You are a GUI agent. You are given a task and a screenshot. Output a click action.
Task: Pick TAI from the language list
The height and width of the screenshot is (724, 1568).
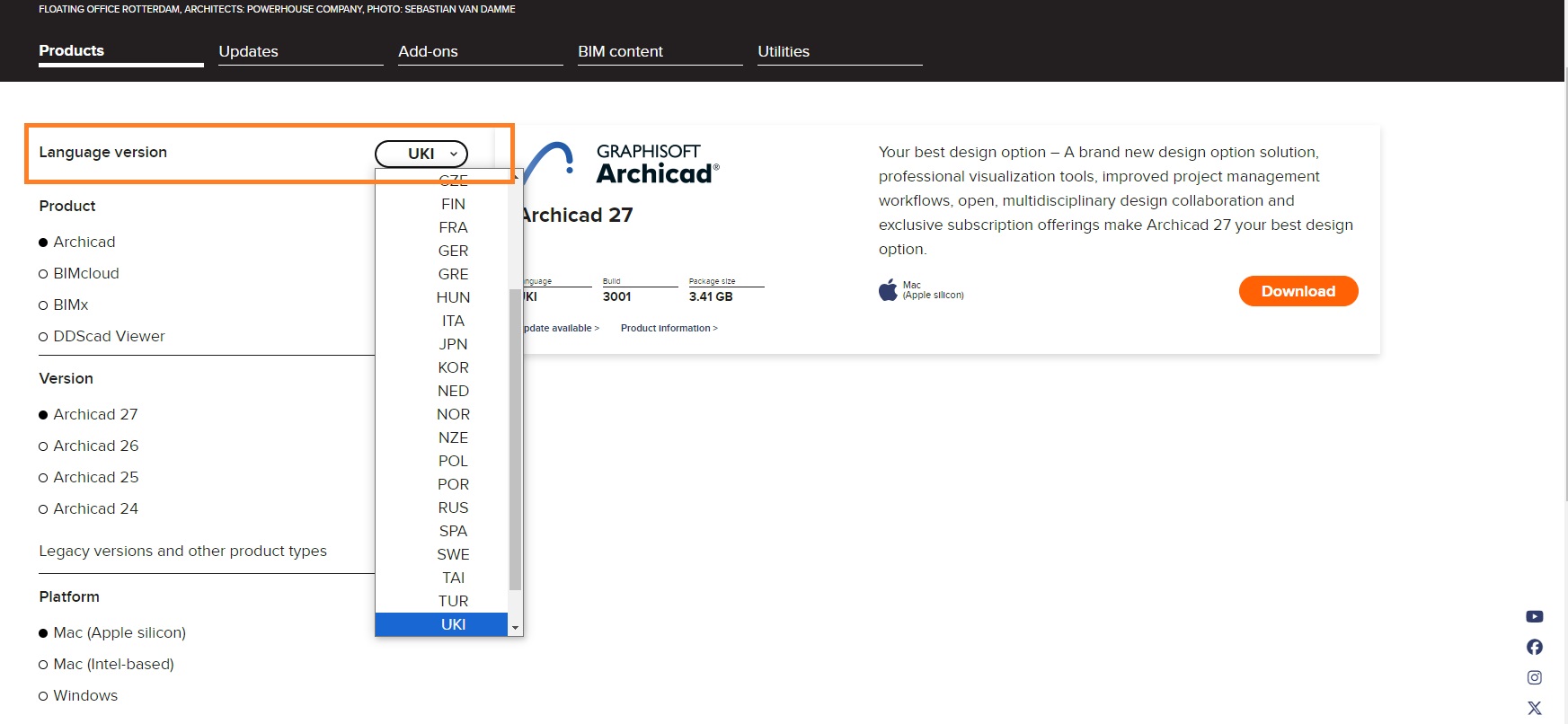tap(442, 578)
